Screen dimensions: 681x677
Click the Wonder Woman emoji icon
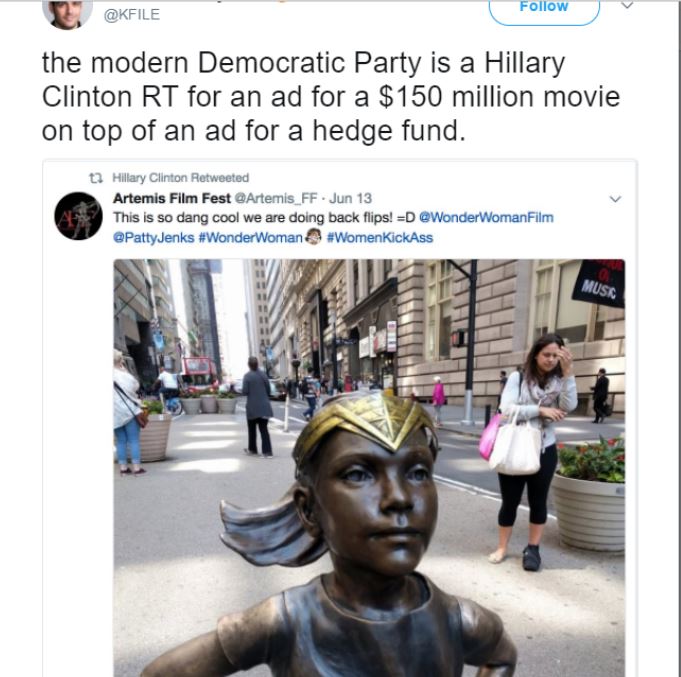(314, 237)
